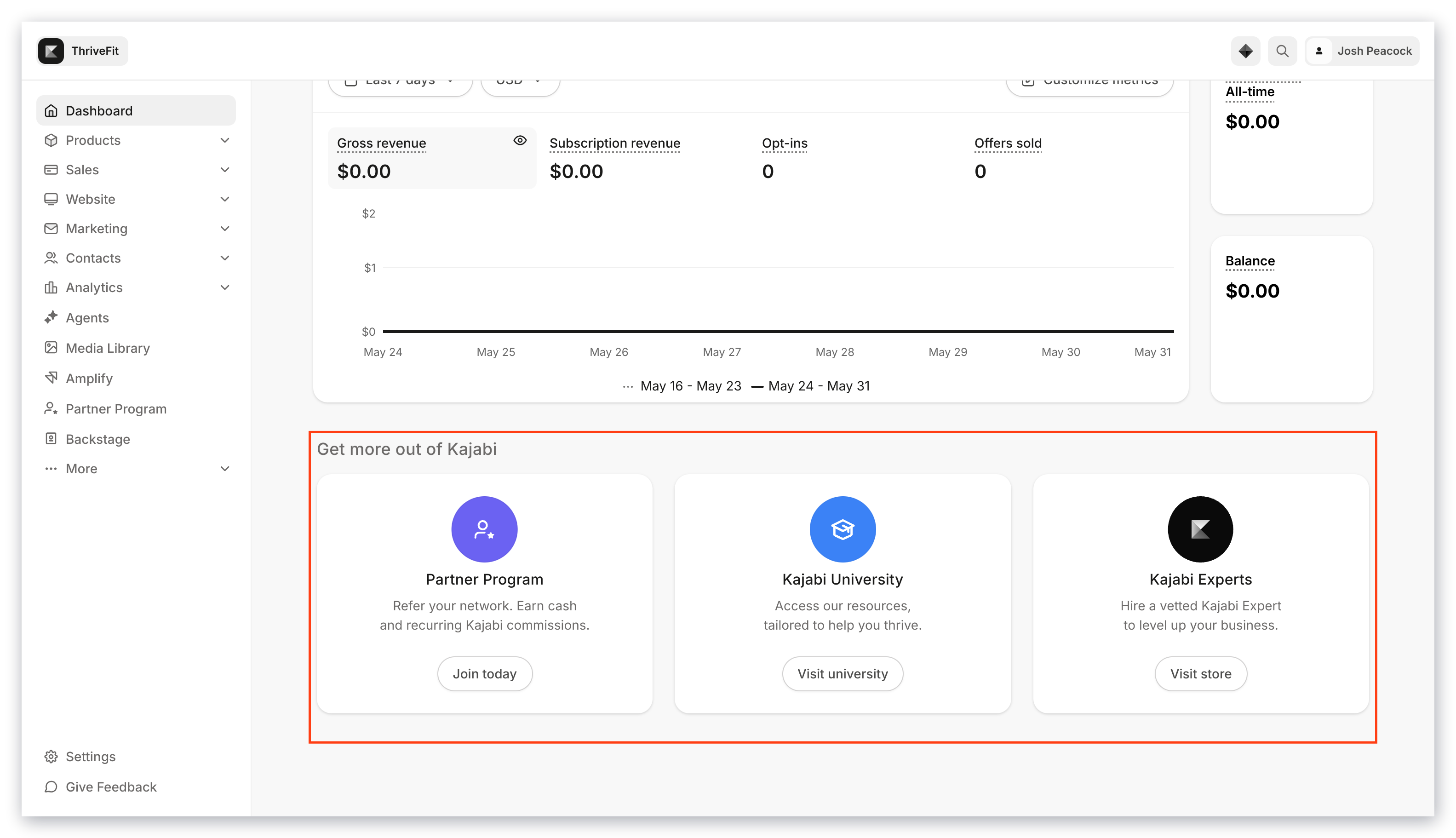Toggle the May 16 - May 23 legend series
This screenshot has height=838, width=1456.
coord(682,386)
